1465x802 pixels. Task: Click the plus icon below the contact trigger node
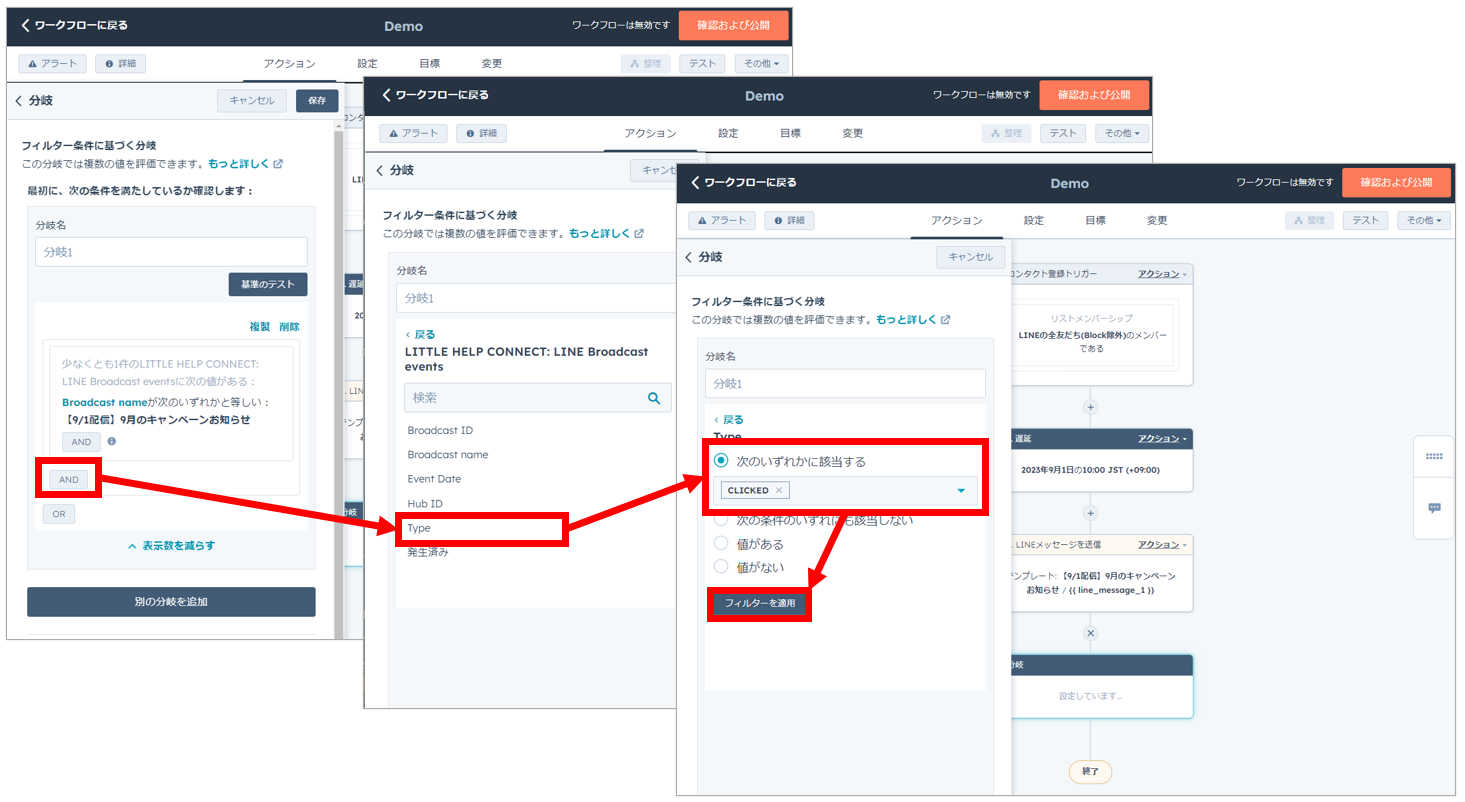(x=1091, y=407)
